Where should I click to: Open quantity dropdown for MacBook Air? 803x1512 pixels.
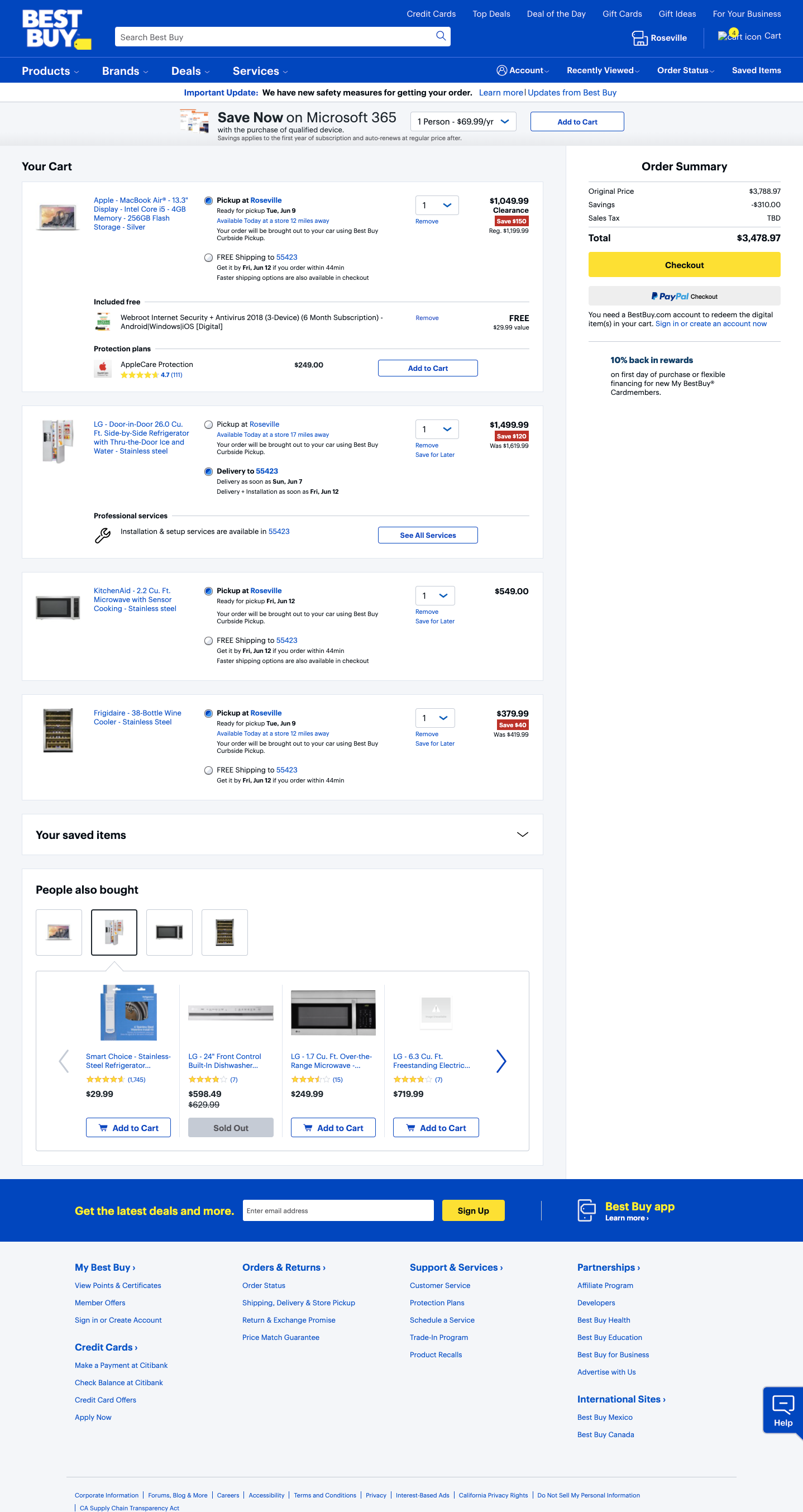pyautogui.click(x=437, y=206)
